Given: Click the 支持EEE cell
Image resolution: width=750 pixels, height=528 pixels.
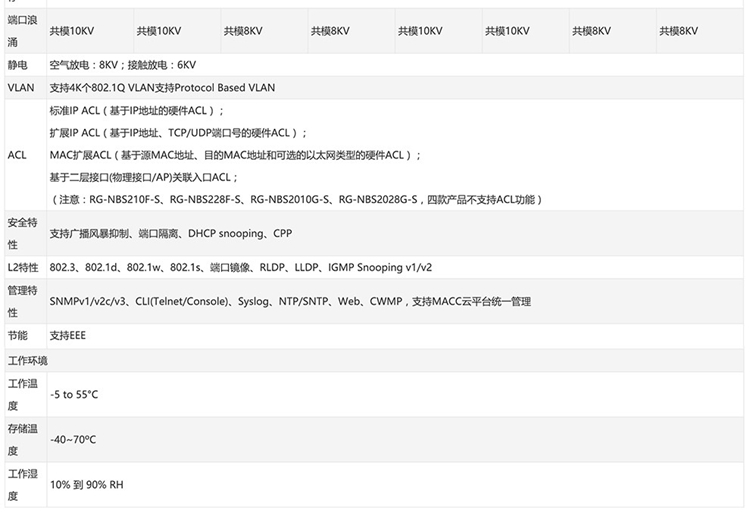Looking at the screenshot, I should 68,335.
